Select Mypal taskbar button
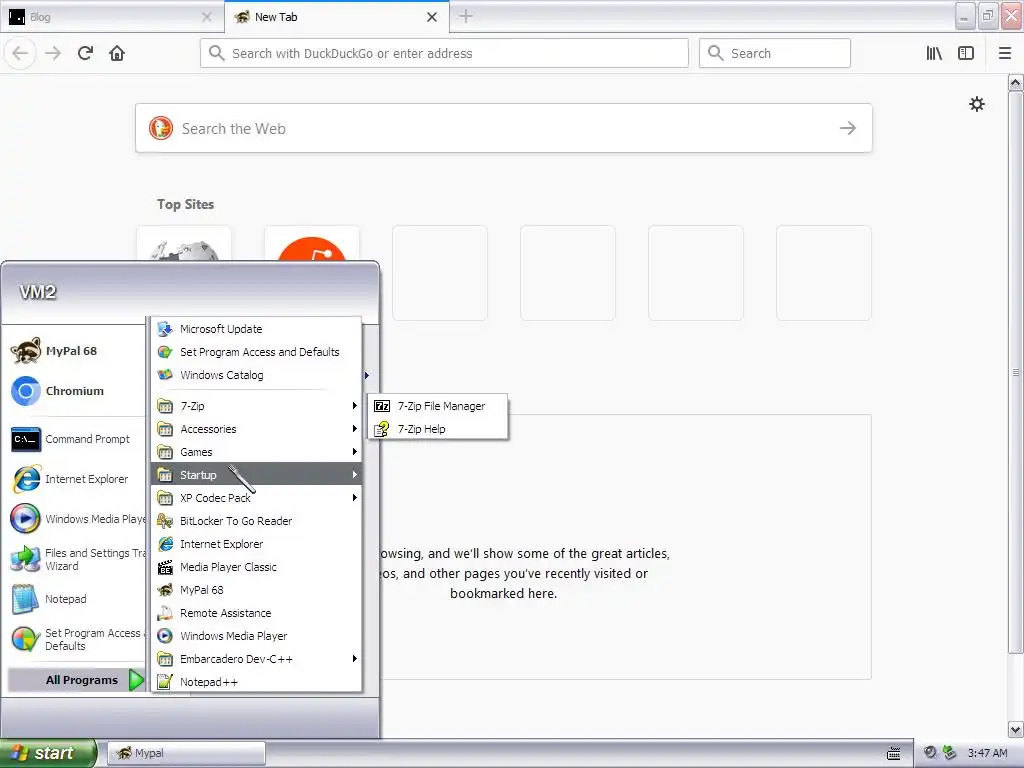The width and height of the screenshot is (1024, 768). pos(186,753)
